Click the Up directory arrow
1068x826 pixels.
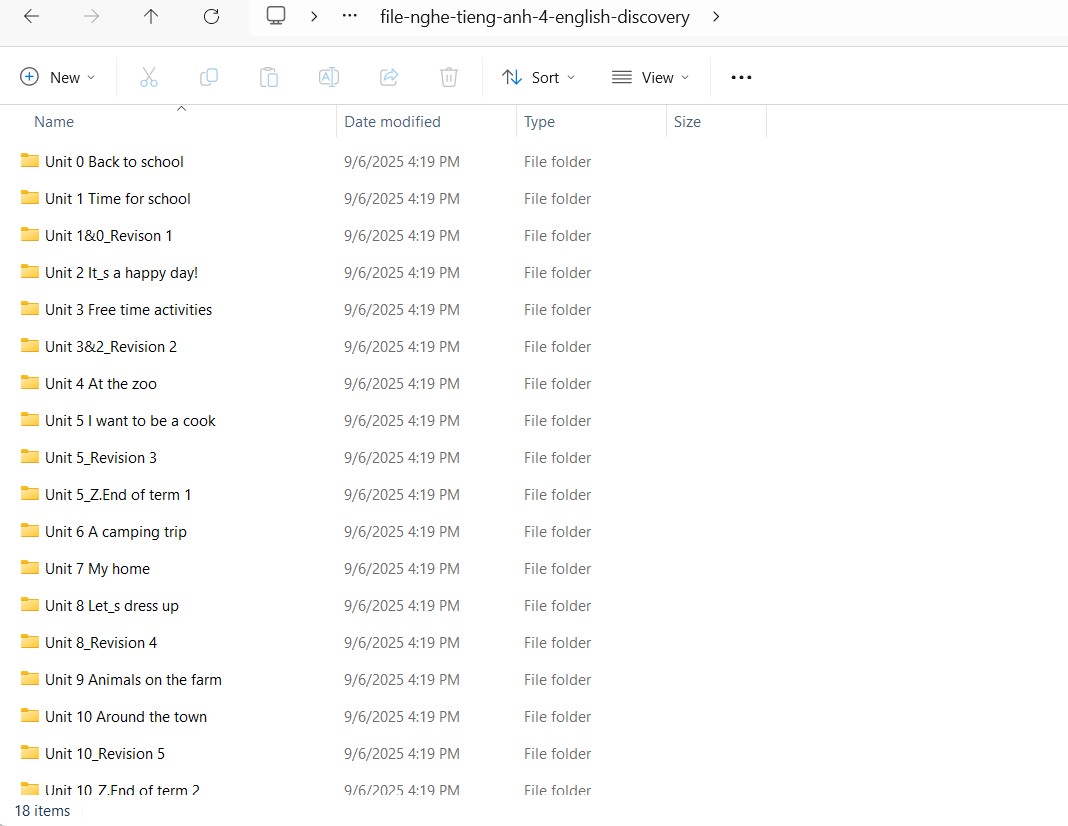(151, 17)
